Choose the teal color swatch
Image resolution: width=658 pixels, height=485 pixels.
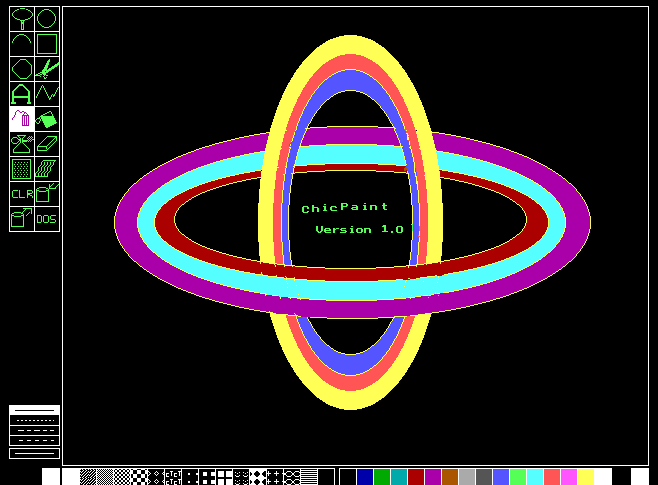399,477
